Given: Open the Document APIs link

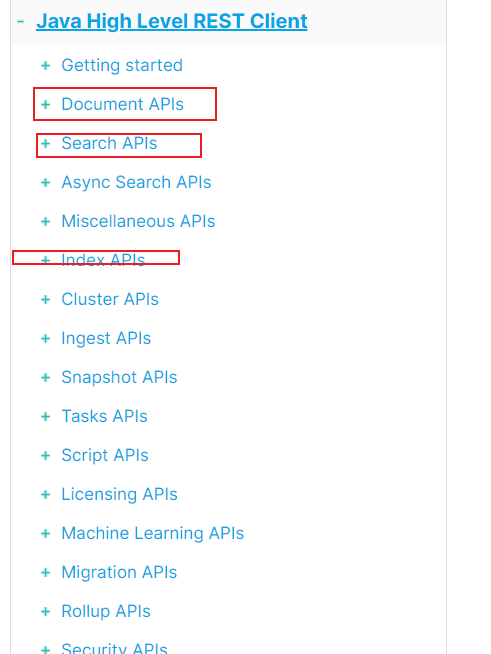Looking at the screenshot, I should (x=122, y=104).
